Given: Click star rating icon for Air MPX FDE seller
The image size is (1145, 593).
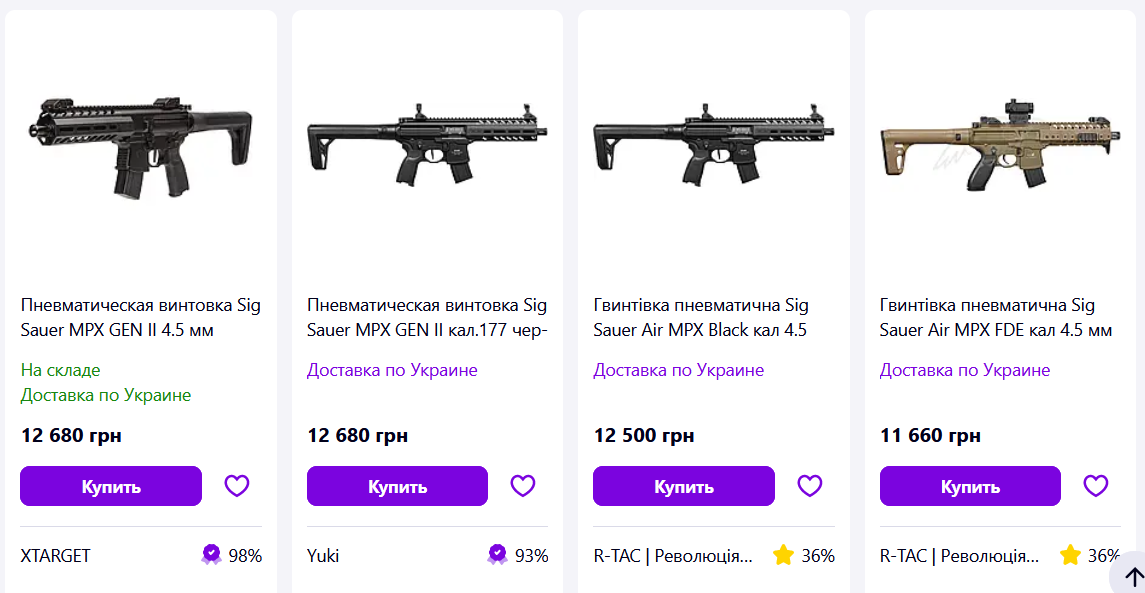Looking at the screenshot, I should click(1070, 555).
